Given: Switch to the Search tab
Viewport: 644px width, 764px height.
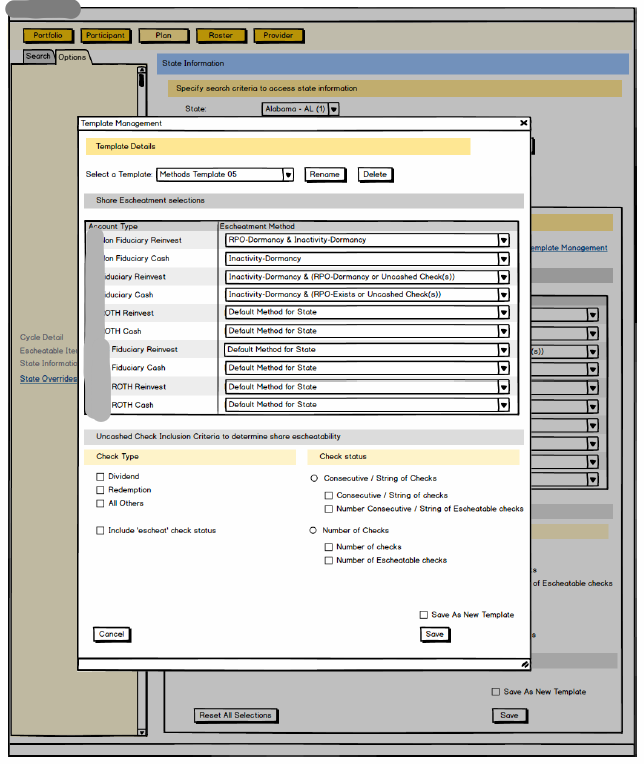Looking at the screenshot, I should tap(38, 57).
